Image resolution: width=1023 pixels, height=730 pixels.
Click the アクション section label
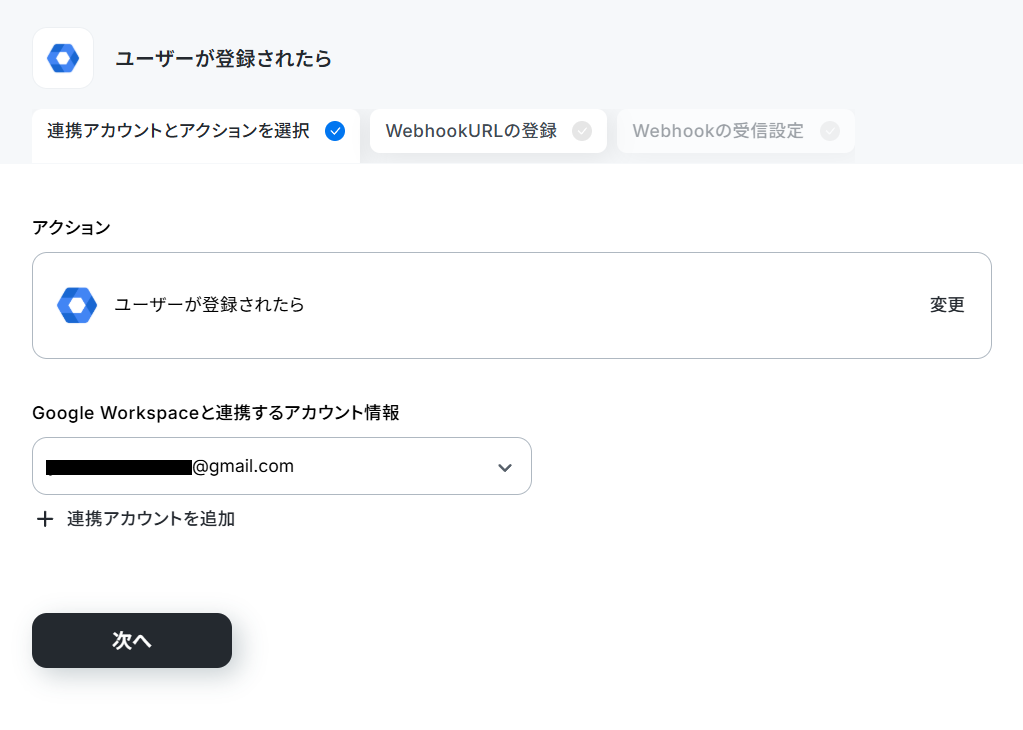click(x=71, y=228)
